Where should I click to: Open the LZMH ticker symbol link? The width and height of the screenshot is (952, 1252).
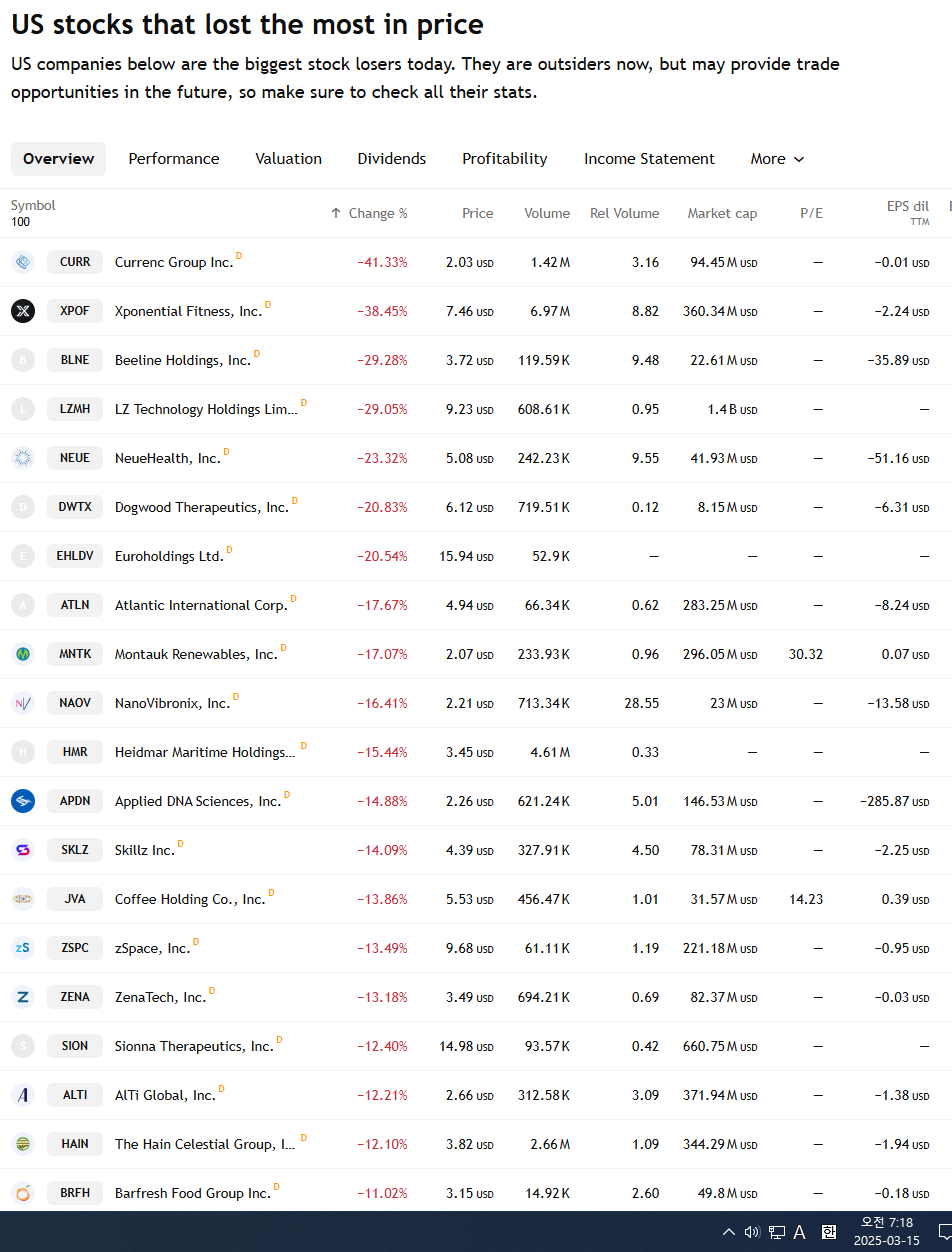[75, 409]
